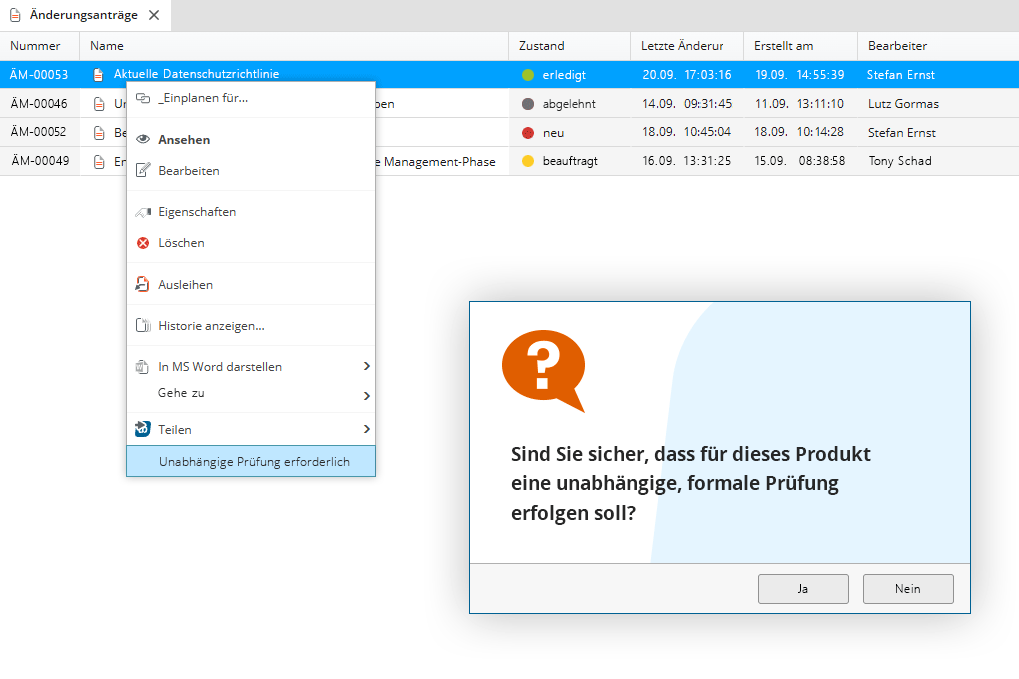Screen dimensions: 1019x679
Task: Click the eye icon next to Ansehen
Action: tap(142, 140)
